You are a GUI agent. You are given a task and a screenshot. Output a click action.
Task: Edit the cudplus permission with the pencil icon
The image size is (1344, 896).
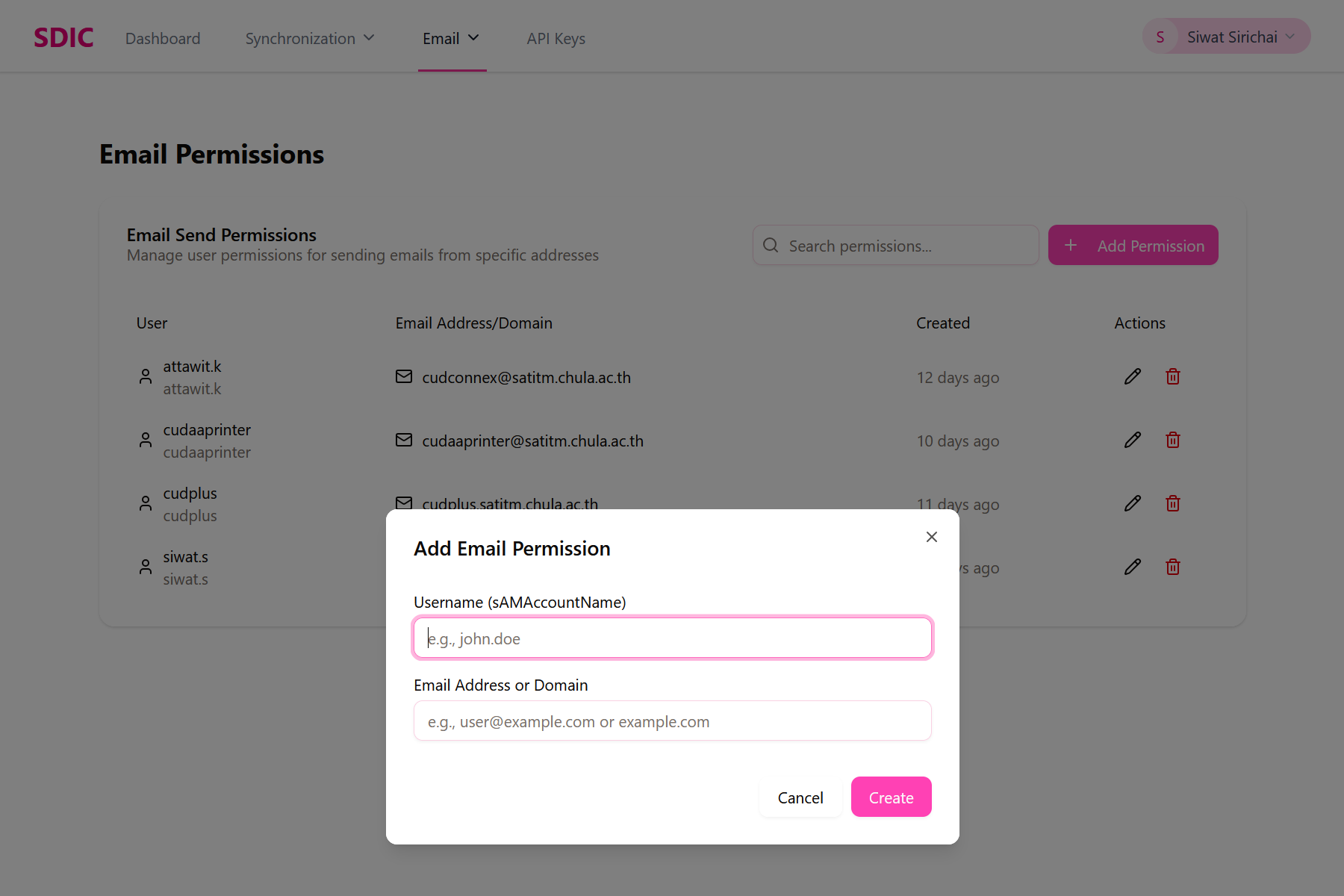[1133, 503]
